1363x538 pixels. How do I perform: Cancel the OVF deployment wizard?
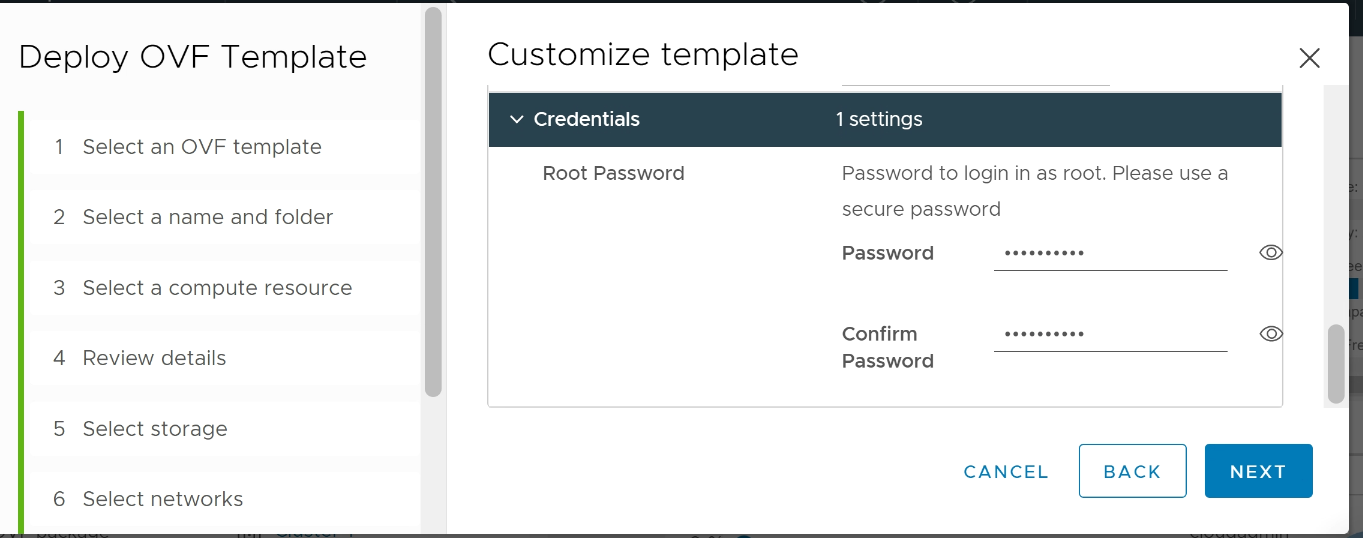(1006, 472)
